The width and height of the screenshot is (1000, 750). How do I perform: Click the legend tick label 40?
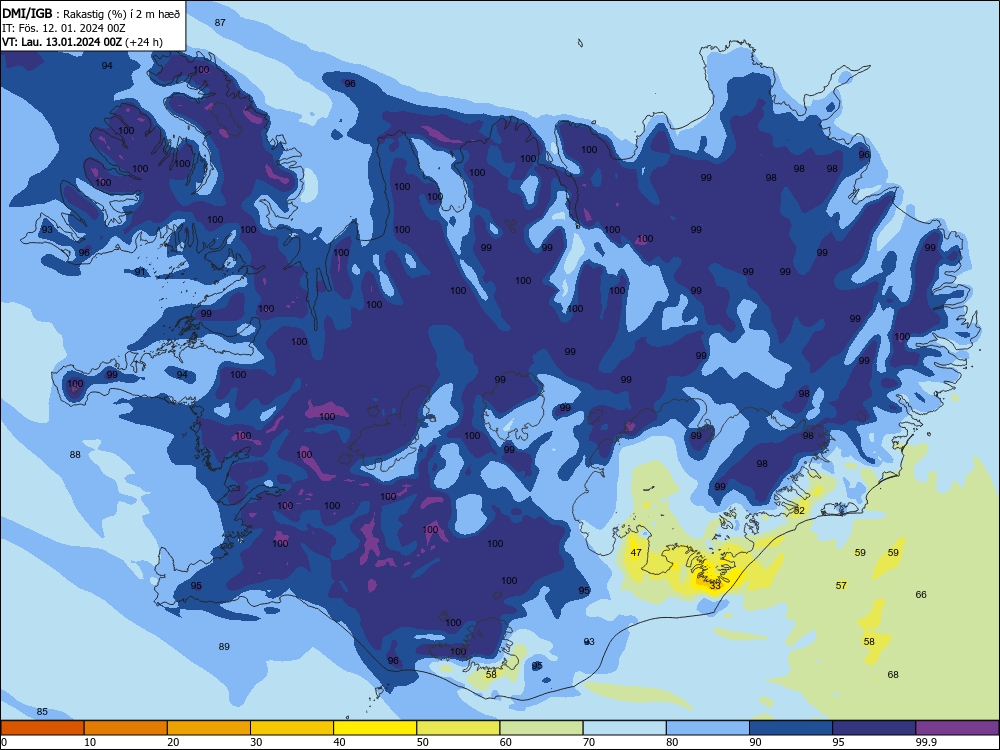pyautogui.click(x=339, y=742)
